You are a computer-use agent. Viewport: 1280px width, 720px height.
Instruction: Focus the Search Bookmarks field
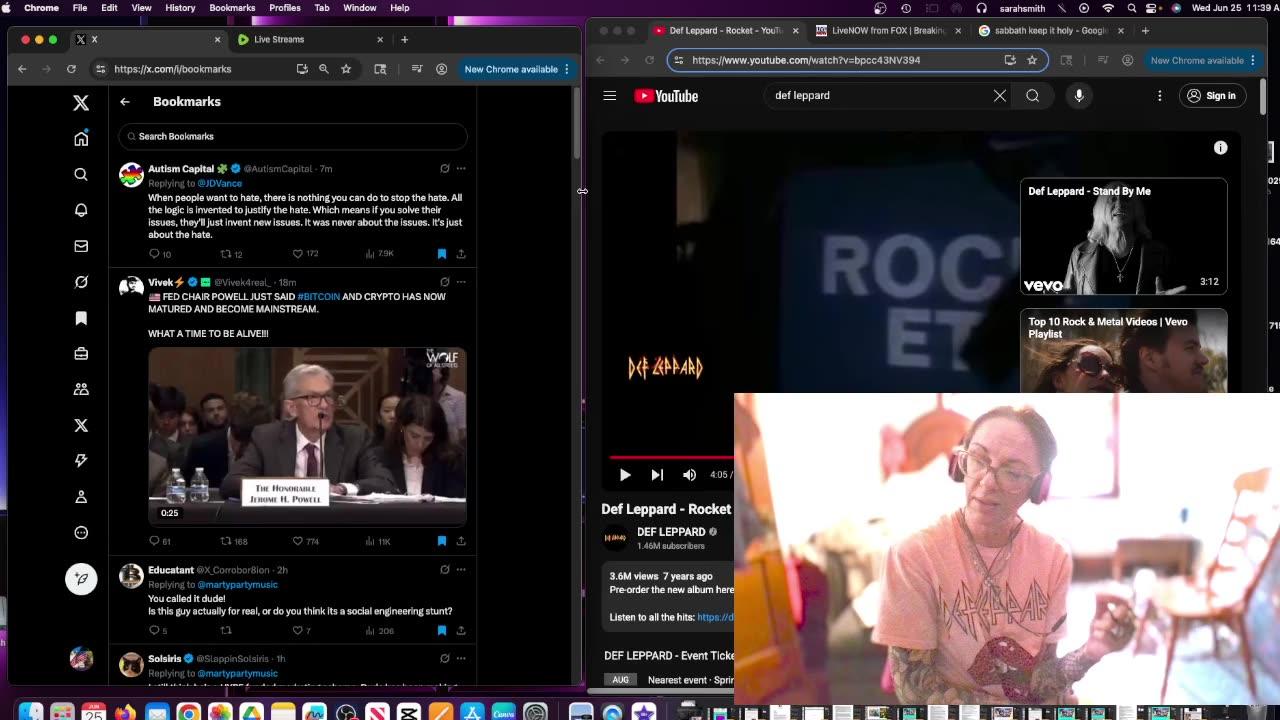tap(293, 136)
